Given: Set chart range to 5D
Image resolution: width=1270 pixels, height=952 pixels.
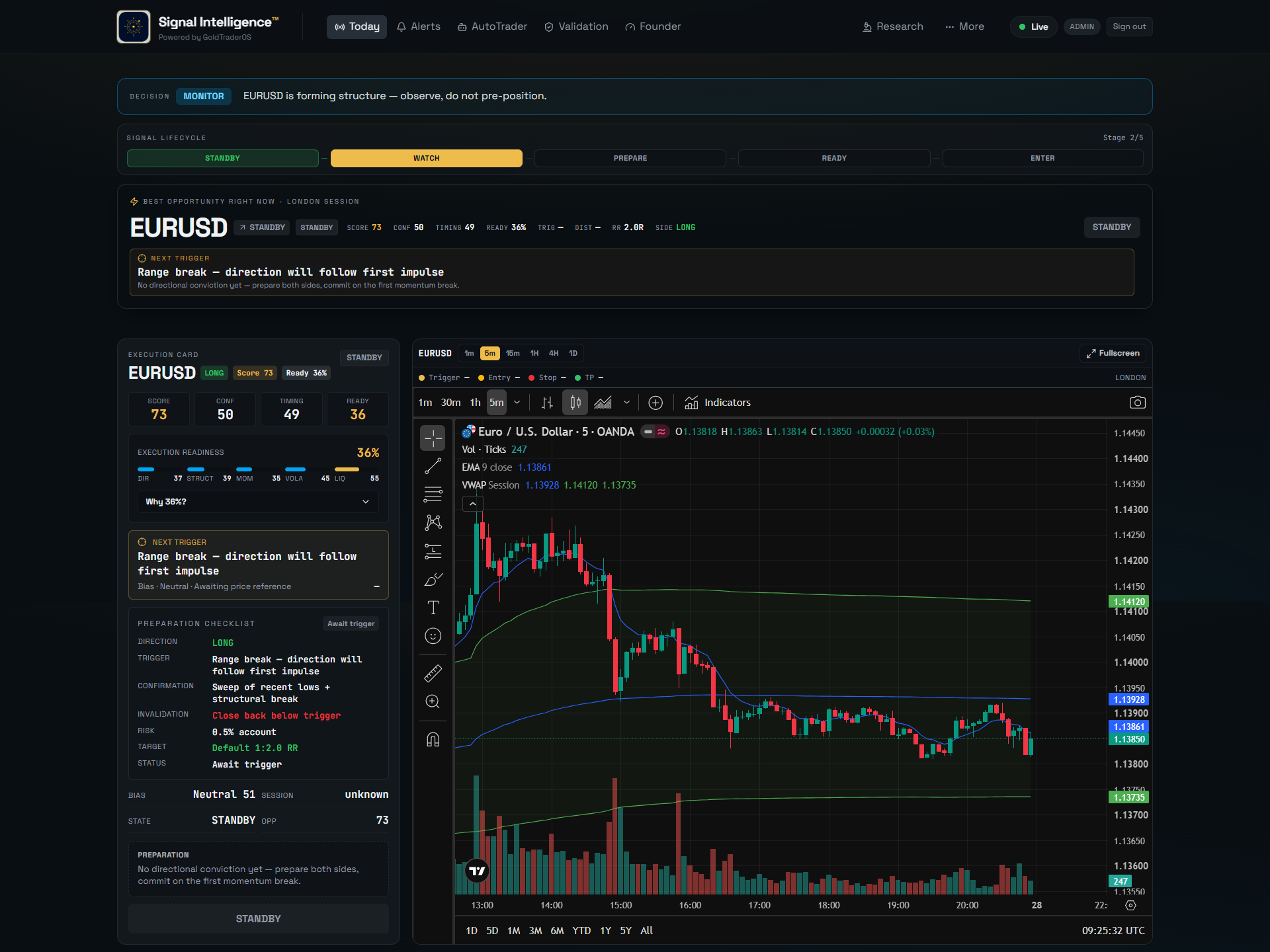Looking at the screenshot, I should [x=493, y=931].
